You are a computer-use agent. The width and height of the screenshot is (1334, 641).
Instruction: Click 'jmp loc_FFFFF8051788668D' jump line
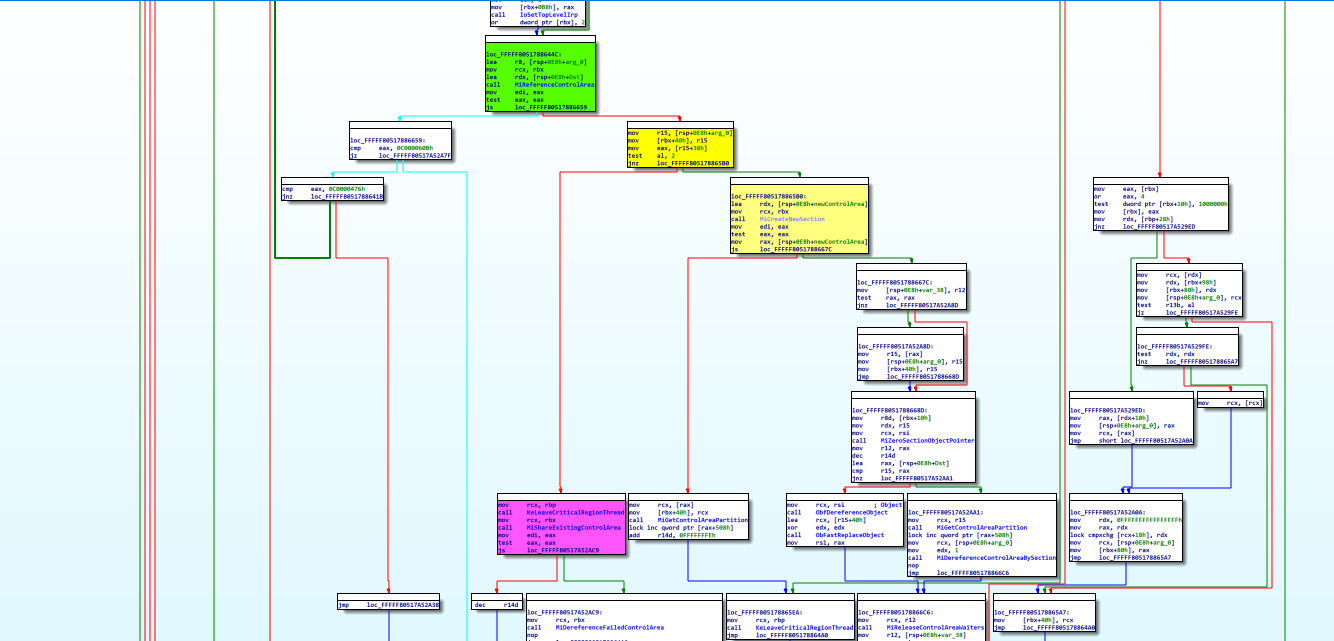909,377
